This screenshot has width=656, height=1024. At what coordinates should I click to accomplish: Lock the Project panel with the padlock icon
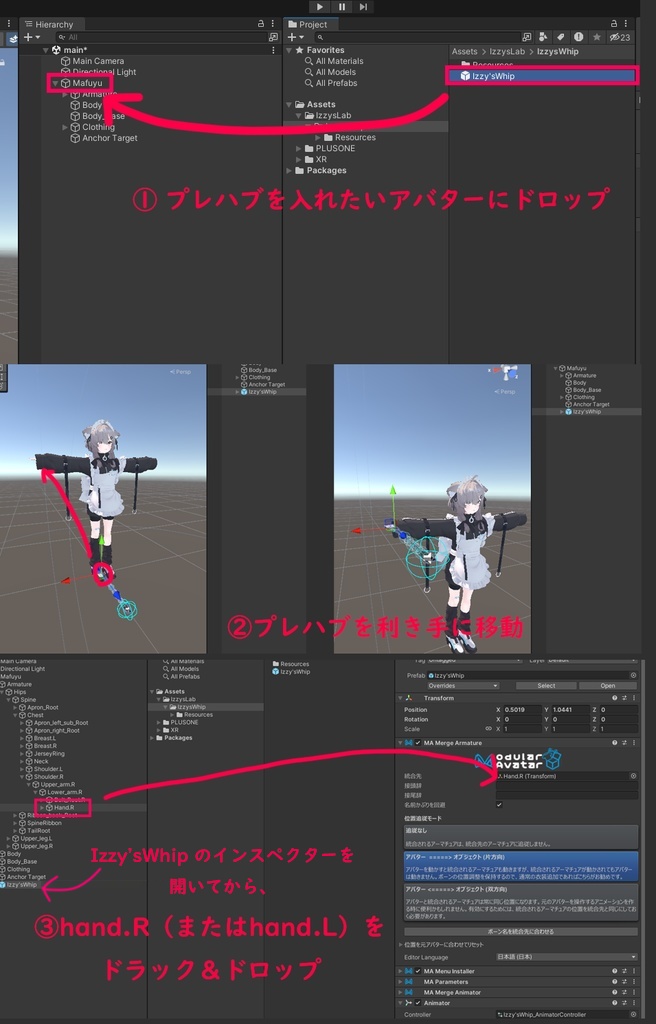coord(614,24)
